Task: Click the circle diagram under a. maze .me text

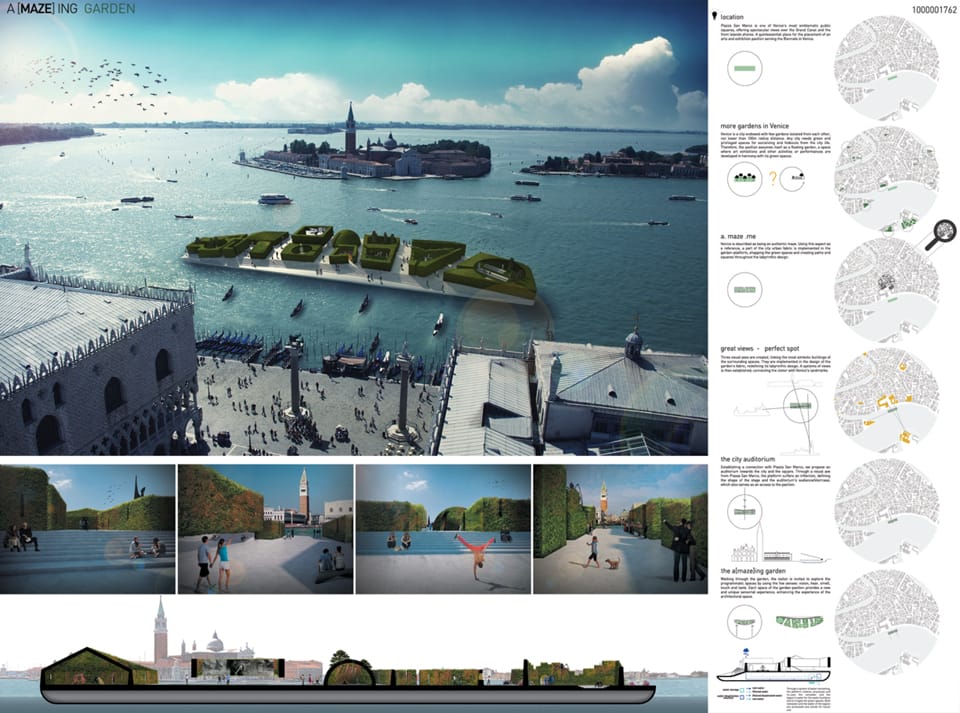Action: click(744, 289)
